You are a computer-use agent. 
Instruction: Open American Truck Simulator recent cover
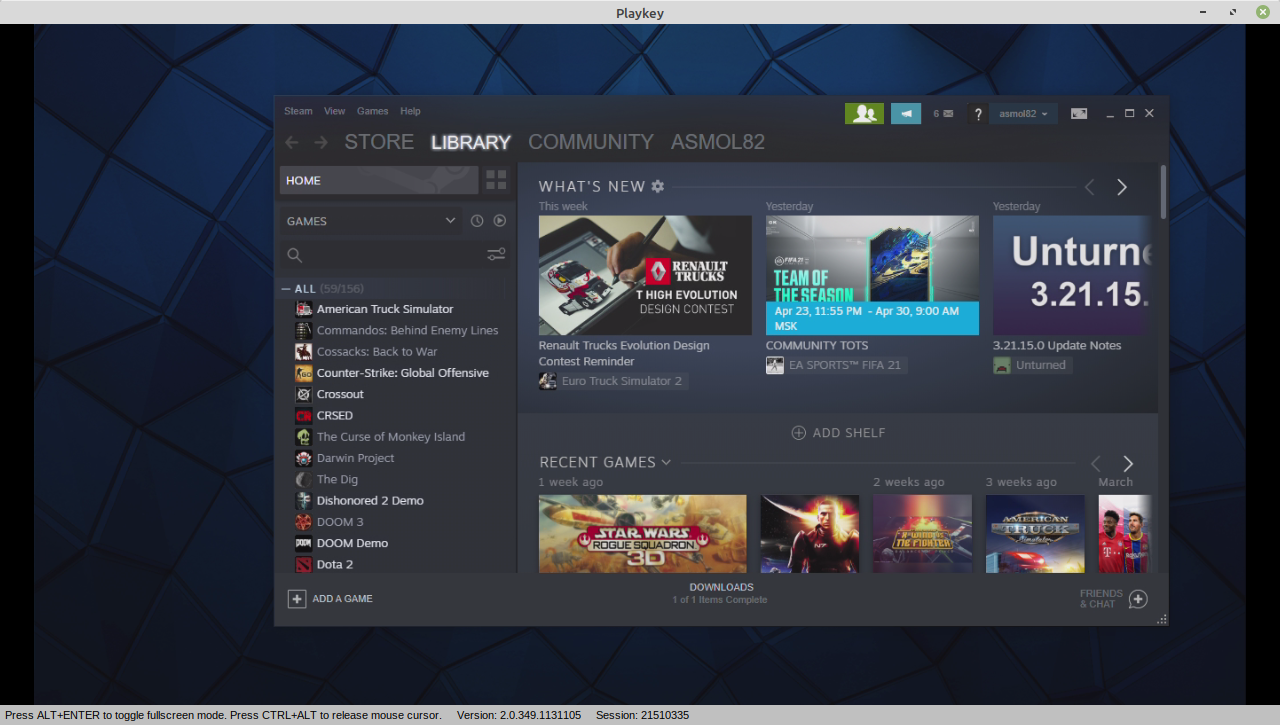1035,533
